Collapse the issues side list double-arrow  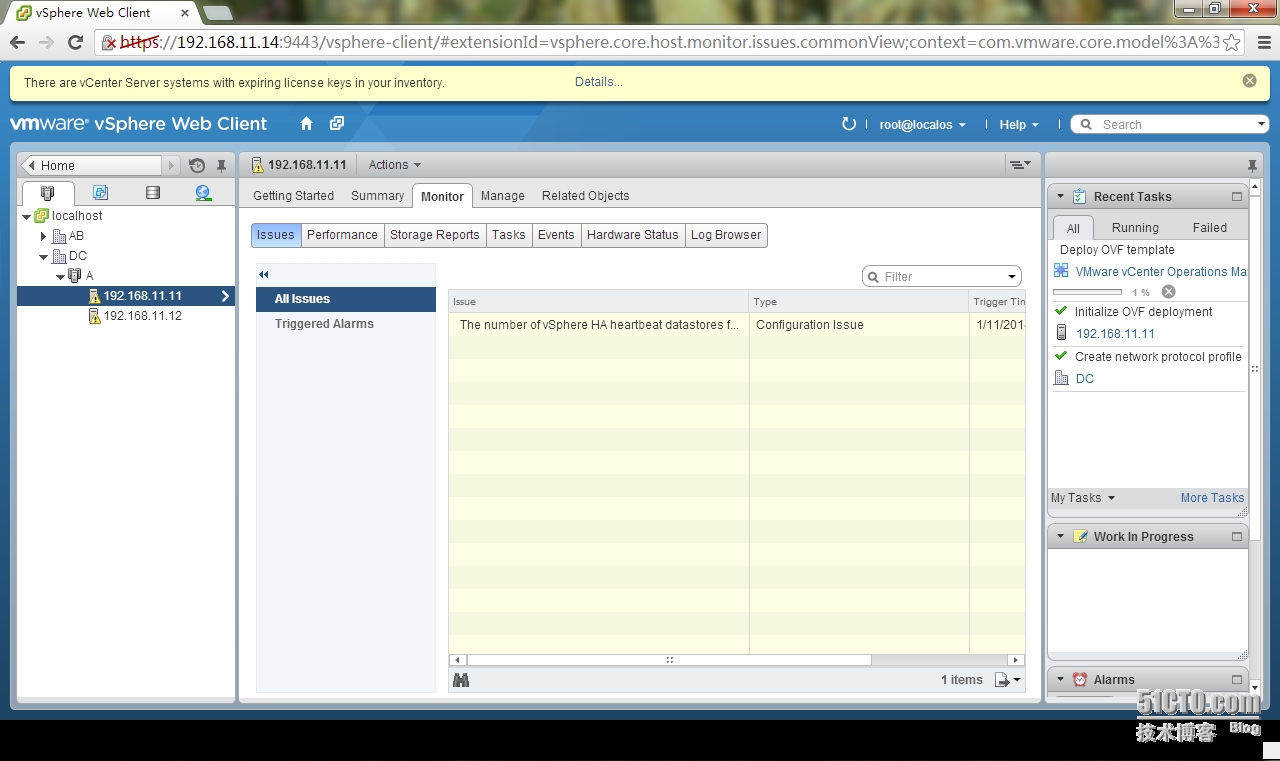pos(264,274)
